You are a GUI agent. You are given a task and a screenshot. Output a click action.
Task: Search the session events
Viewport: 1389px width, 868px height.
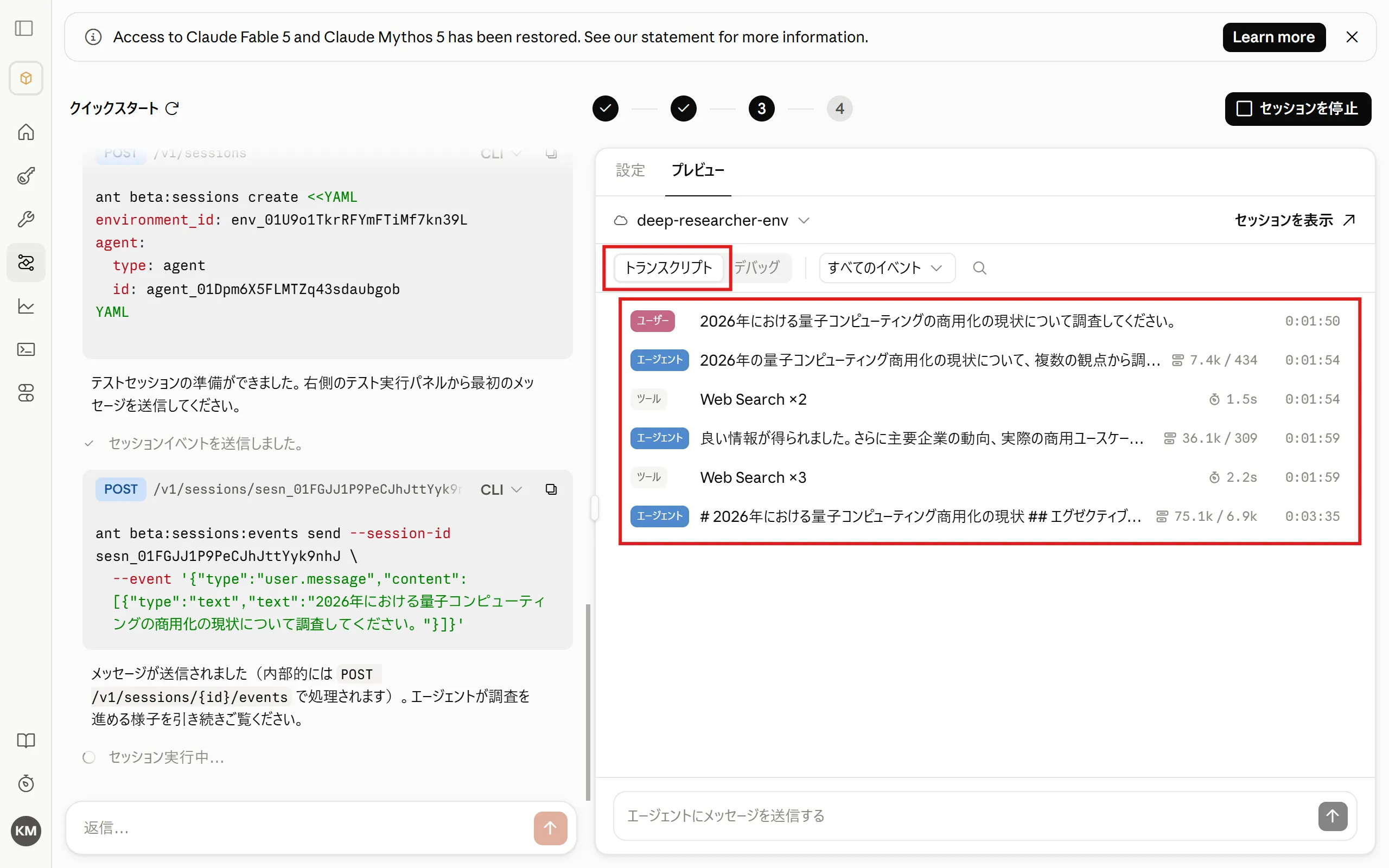click(980, 268)
